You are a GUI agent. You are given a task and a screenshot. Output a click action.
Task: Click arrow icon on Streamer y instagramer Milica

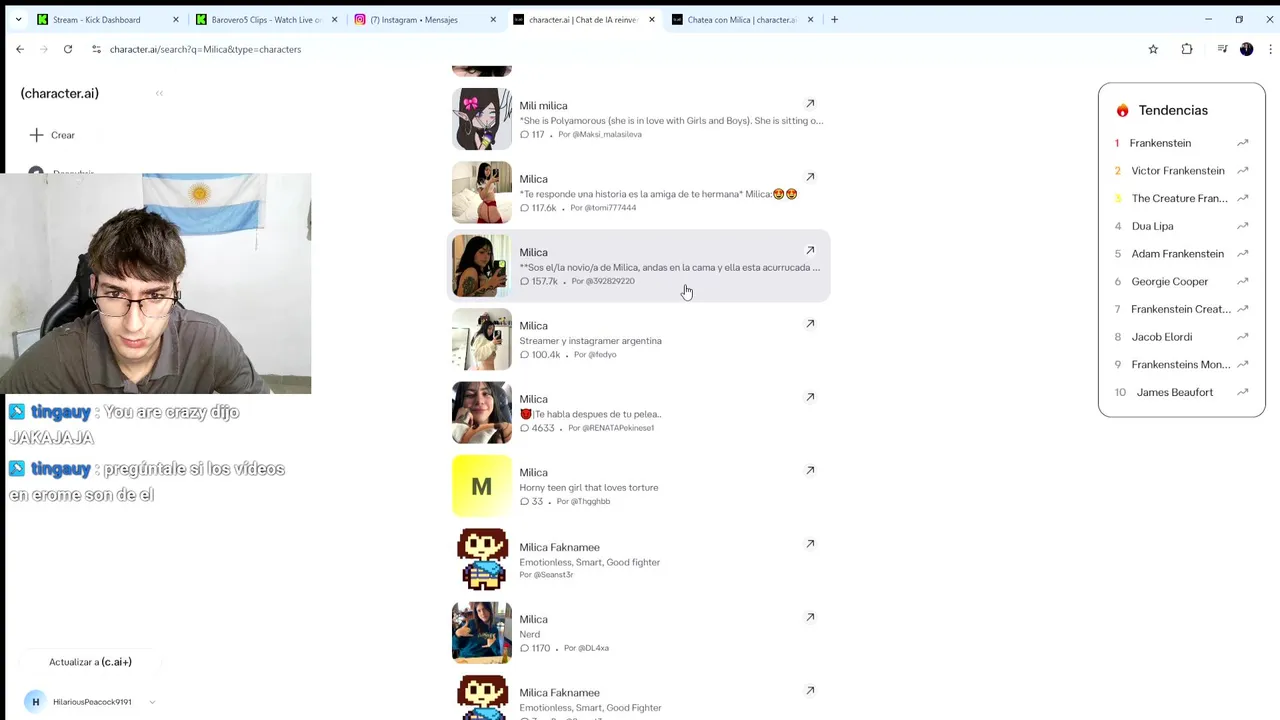[810, 323]
